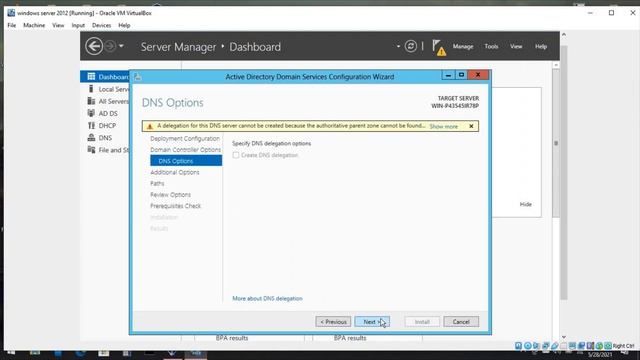Open the navigation history dropdown arrow
The image size is (640, 360).
pos(121,46)
